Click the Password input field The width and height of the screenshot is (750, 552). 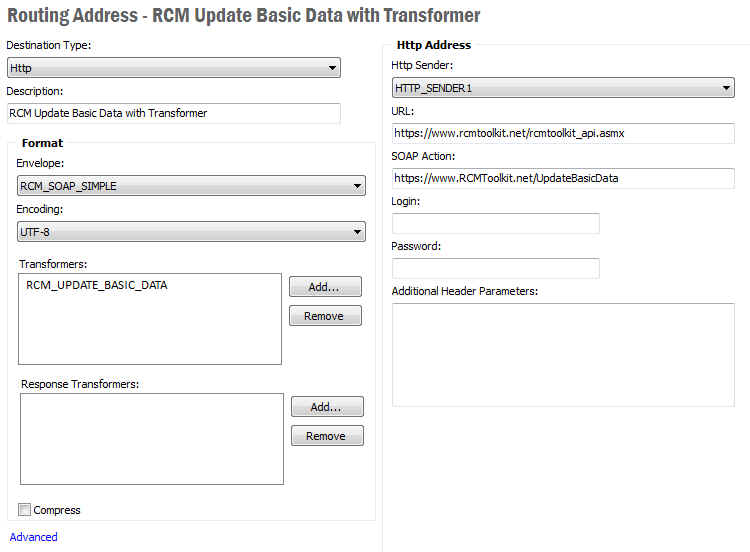pyautogui.click(x=495, y=268)
